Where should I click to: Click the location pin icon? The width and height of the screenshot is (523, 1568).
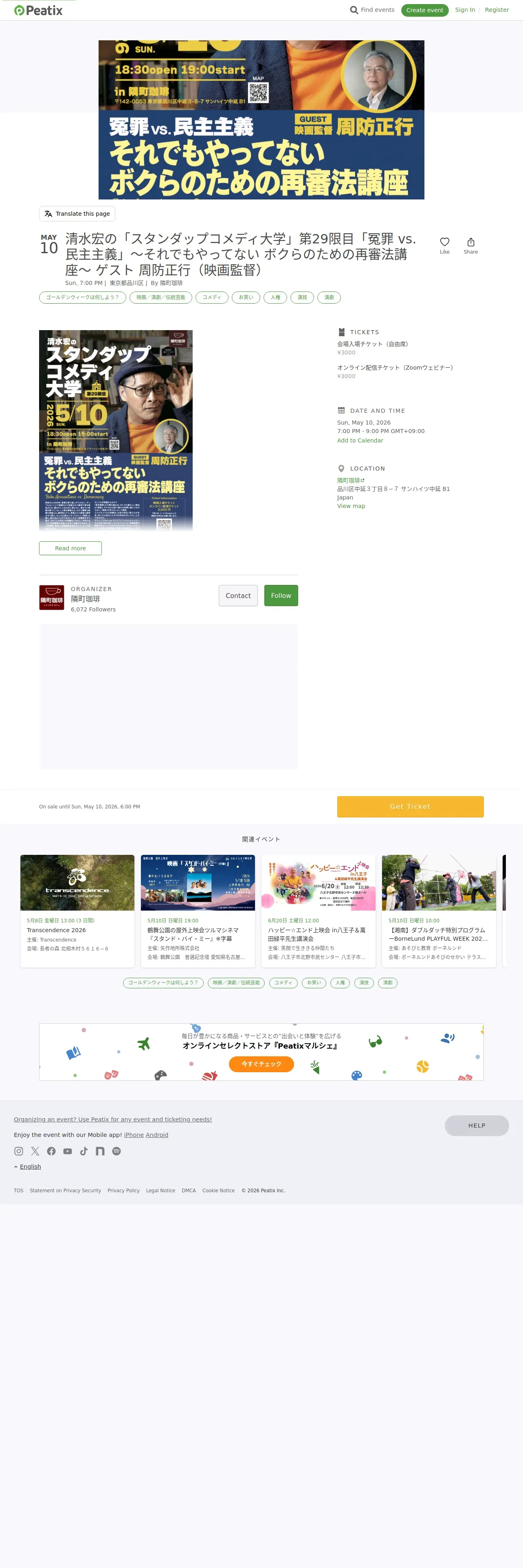tap(341, 469)
